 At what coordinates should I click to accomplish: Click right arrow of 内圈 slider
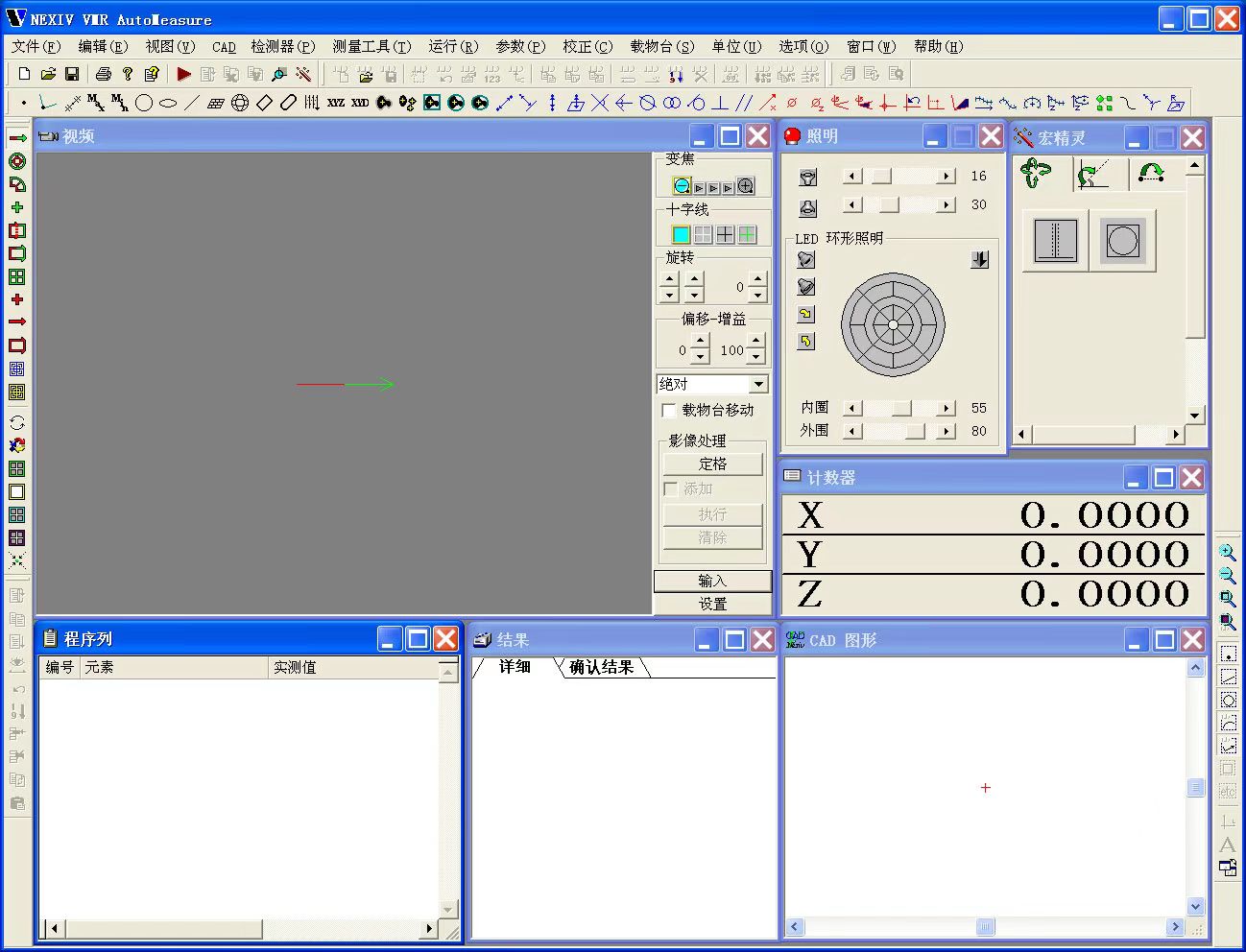[x=947, y=409]
